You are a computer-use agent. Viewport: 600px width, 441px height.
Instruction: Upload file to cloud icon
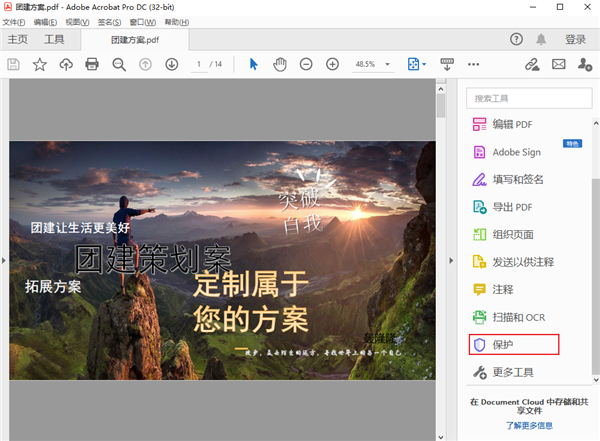pos(66,64)
